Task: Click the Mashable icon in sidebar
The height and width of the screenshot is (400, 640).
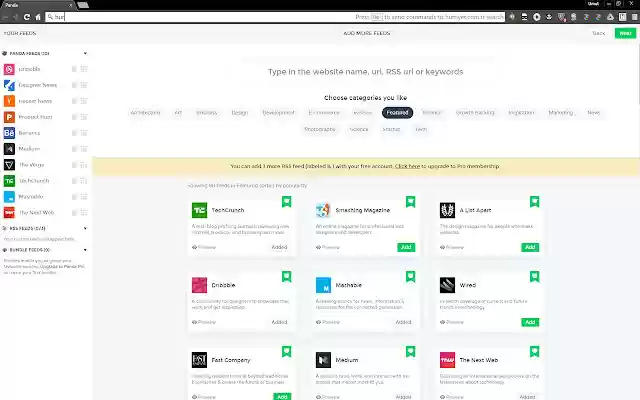Action: coord(9,196)
